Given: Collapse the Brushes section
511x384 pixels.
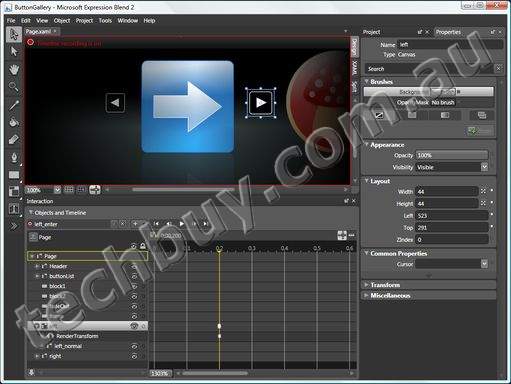Looking at the screenshot, I should pyautogui.click(x=366, y=81).
